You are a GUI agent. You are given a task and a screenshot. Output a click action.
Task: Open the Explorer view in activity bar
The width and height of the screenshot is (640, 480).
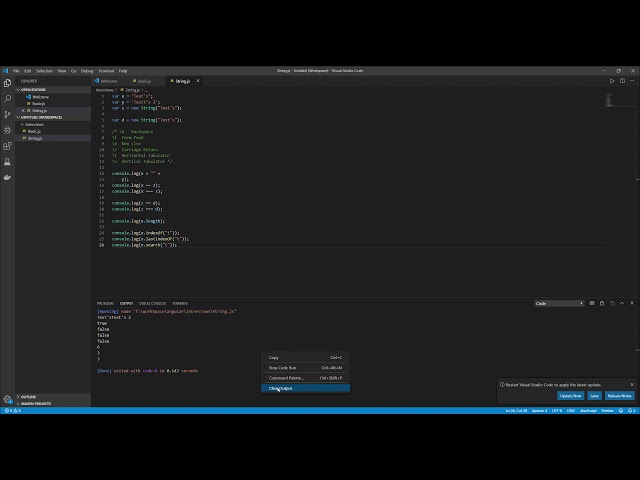coord(7,83)
